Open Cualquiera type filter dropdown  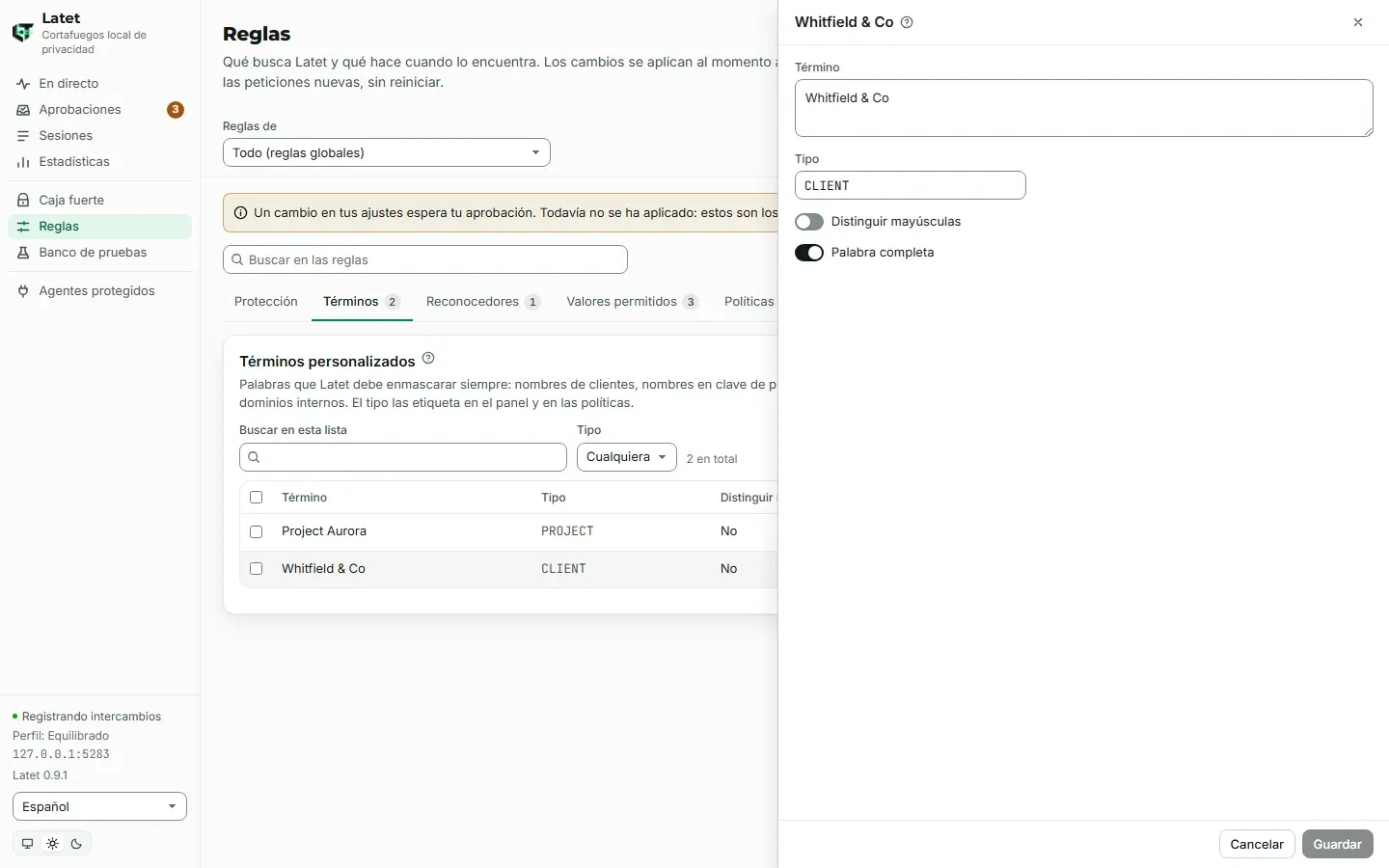coord(627,457)
